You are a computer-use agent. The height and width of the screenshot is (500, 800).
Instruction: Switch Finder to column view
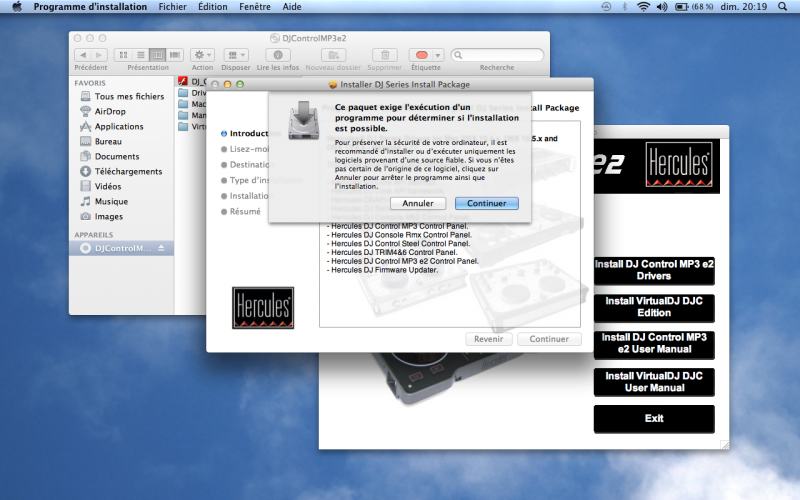[x=158, y=55]
